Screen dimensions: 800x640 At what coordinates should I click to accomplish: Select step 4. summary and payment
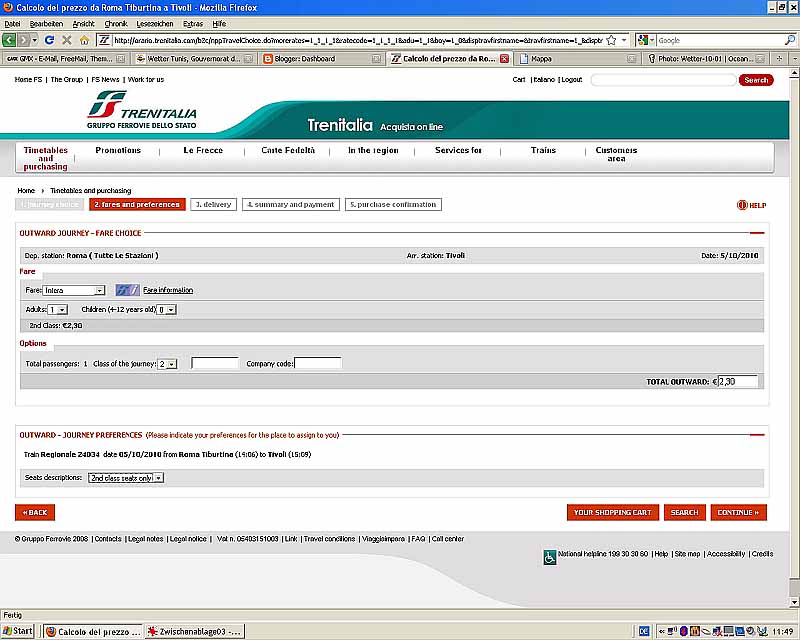[291, 205]
